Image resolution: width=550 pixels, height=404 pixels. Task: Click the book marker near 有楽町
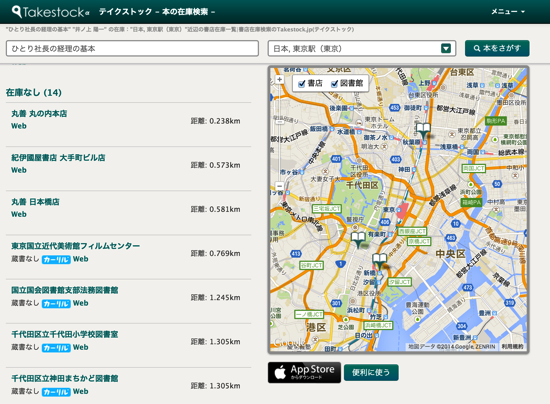tap(358, 240)
